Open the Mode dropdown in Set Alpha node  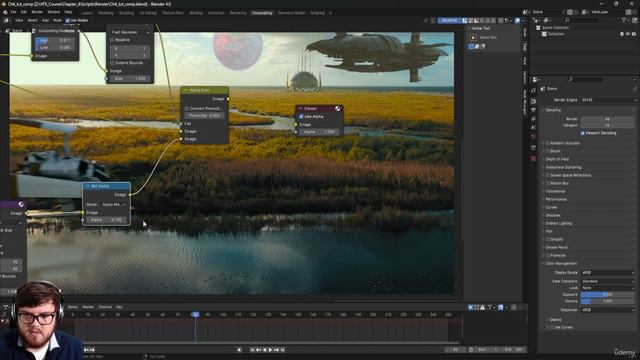[x=113, y=204]
